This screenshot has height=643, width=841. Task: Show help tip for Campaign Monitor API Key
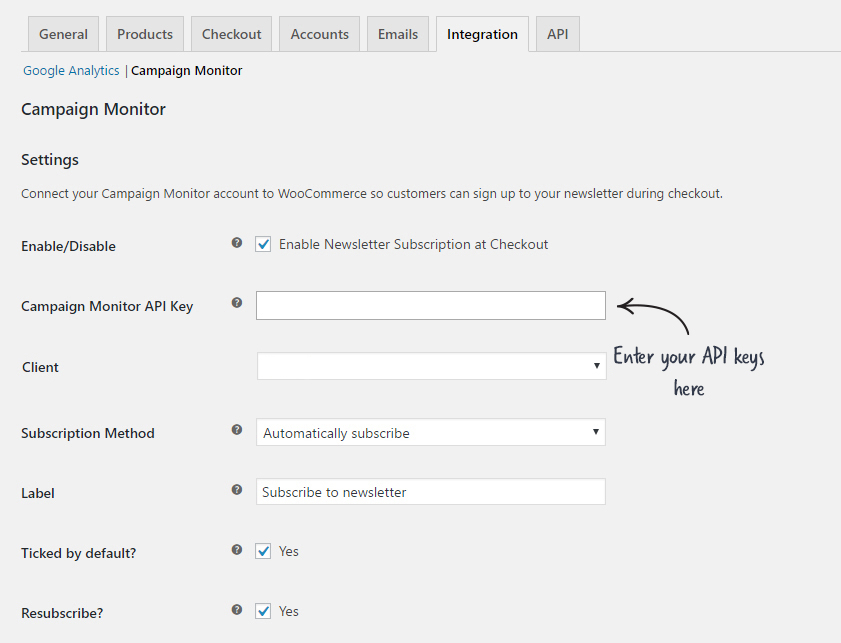coord(237,303)
